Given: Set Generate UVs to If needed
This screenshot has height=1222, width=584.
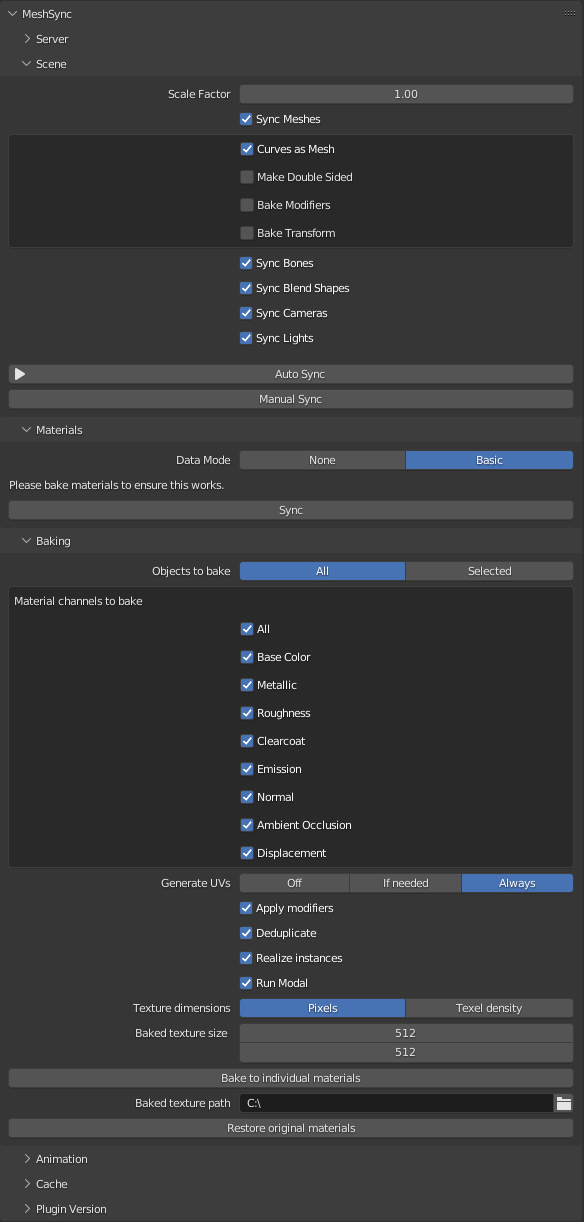Looking at the screenshot, I should [405, 883].
